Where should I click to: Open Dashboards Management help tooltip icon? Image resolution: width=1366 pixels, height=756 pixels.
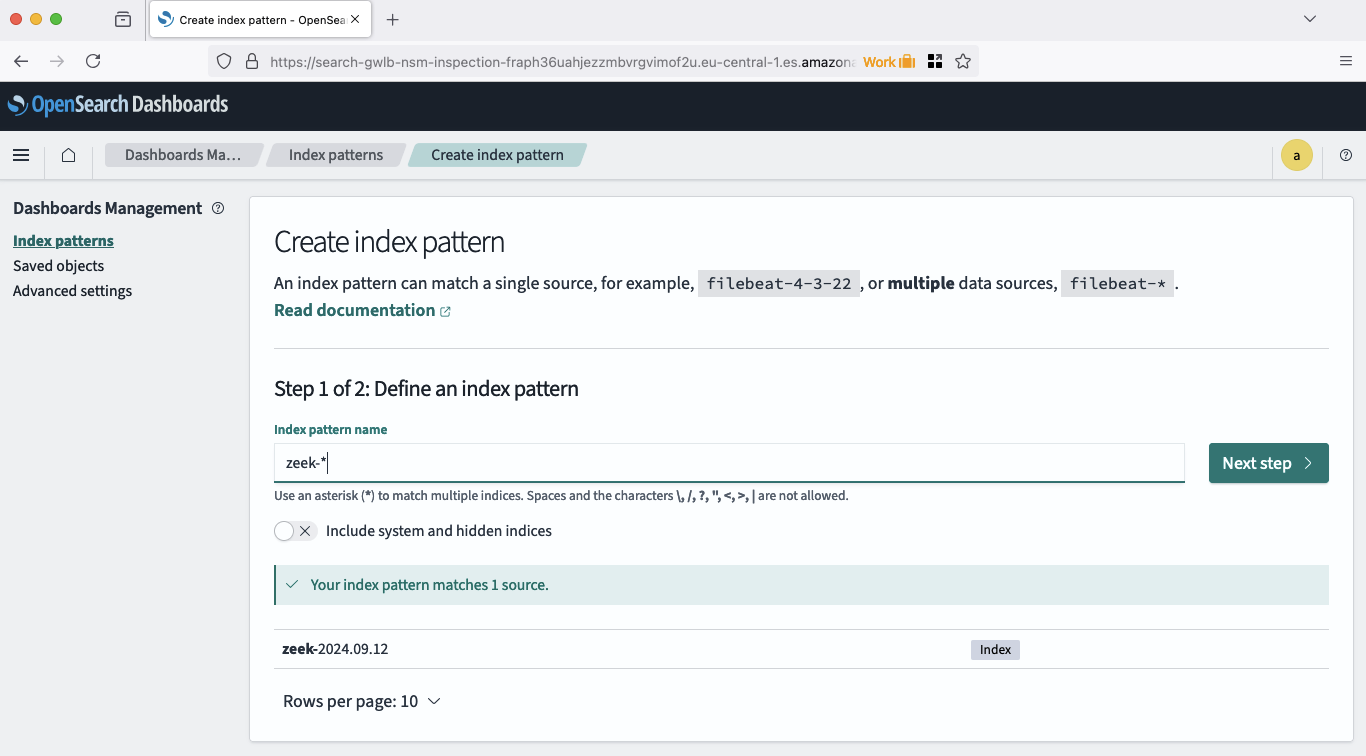point(218,208)
